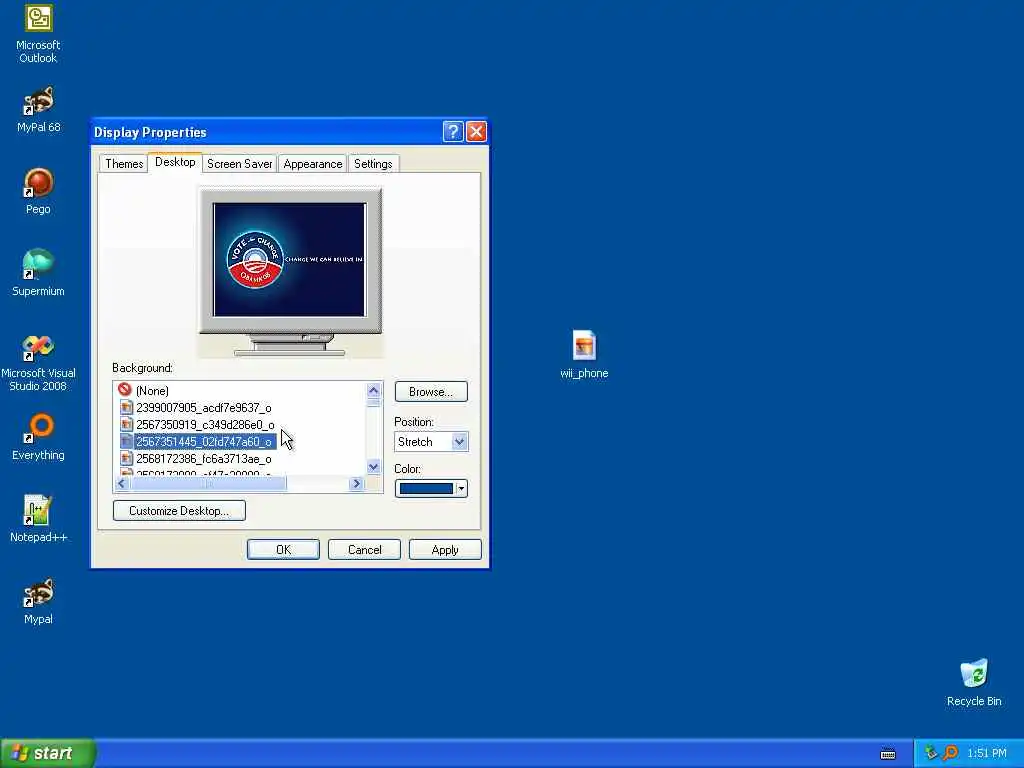Switch to the Themes tab
1024x768 pixels.
[124, 164]
